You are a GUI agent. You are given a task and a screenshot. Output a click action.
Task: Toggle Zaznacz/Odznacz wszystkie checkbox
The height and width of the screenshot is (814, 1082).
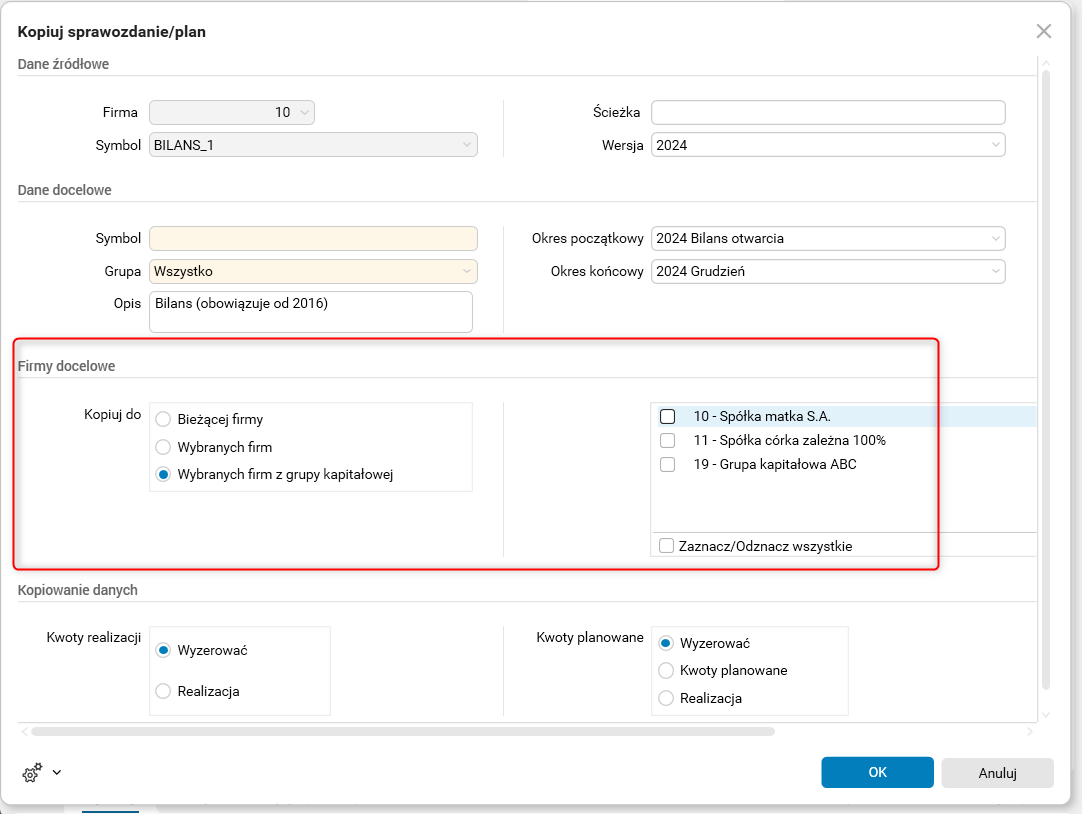click(x=667, y=546)
